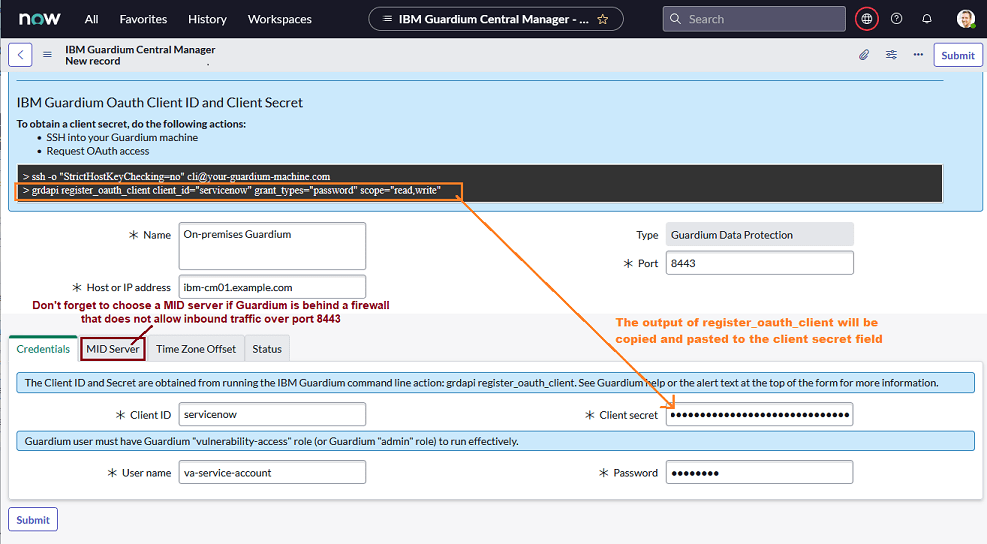
Task: Click the Password field
Action: tap(759, 472)
